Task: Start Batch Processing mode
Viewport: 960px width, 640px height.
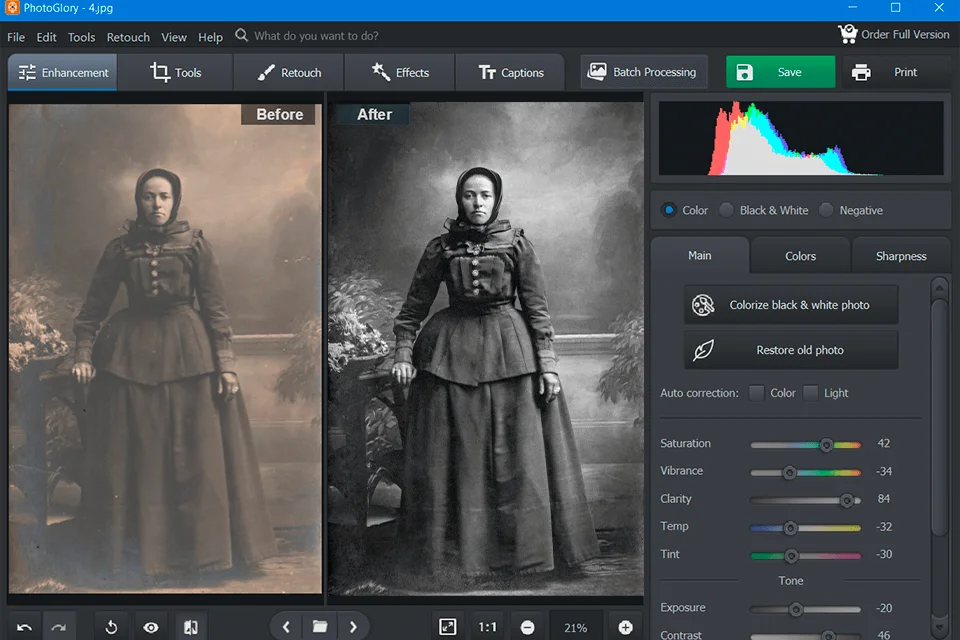Action: (x=643, y=72)
